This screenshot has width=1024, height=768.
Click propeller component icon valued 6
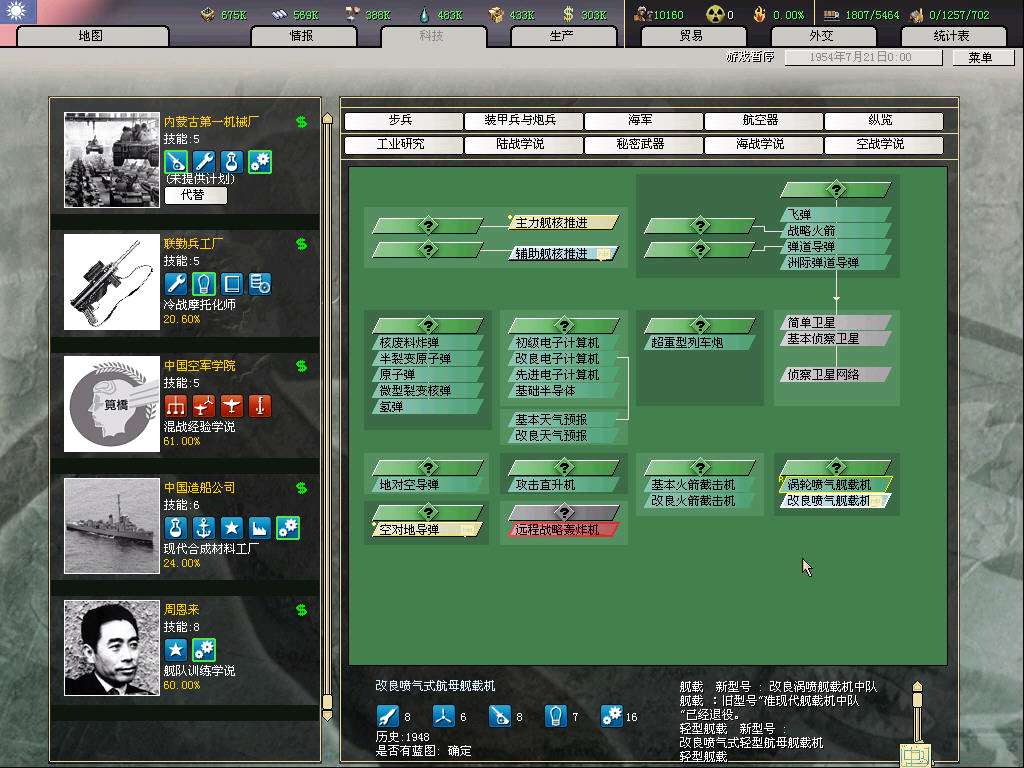click(443, 716)
